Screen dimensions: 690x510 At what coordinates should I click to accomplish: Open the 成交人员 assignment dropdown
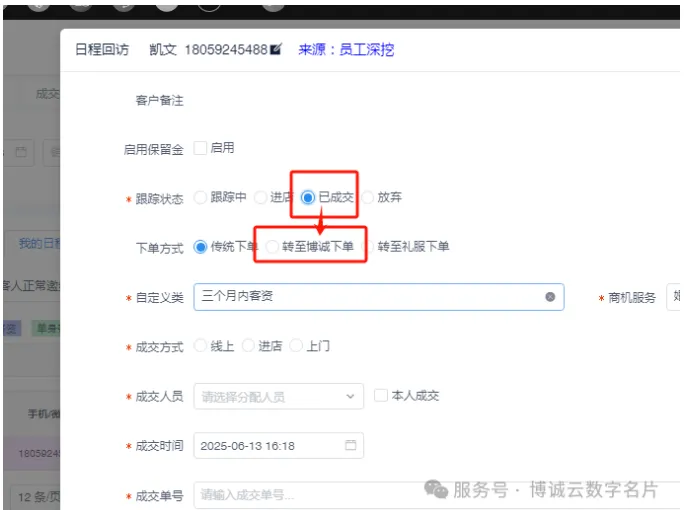(278, 396)
